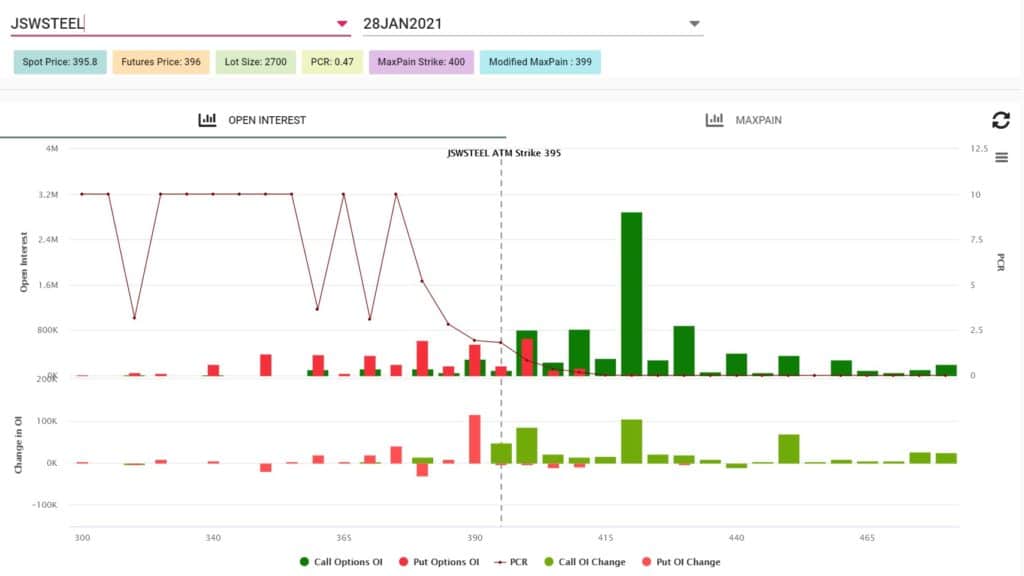Click the Change in OI y-axis title

click(x=18, y=445)
